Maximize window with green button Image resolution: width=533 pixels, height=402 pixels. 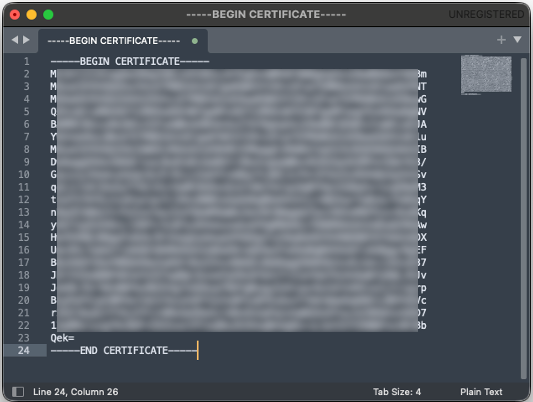coord(48,15)
